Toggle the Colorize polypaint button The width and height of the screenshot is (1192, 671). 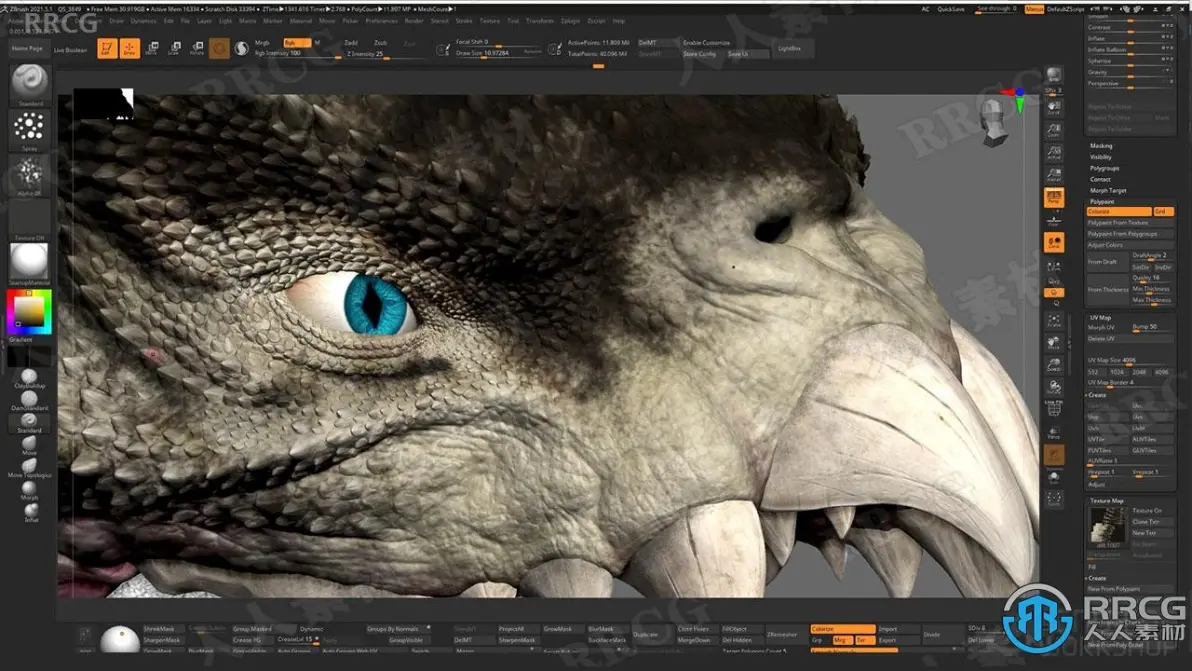pos(1119,211)
